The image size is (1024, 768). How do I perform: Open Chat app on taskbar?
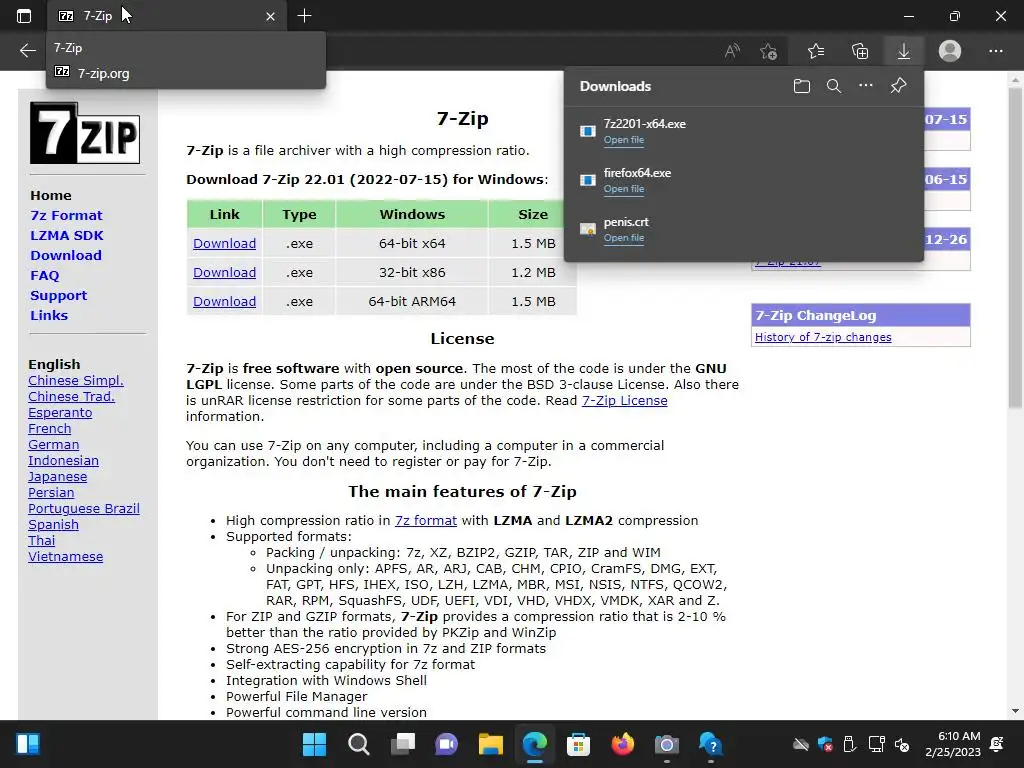[447, 744]
